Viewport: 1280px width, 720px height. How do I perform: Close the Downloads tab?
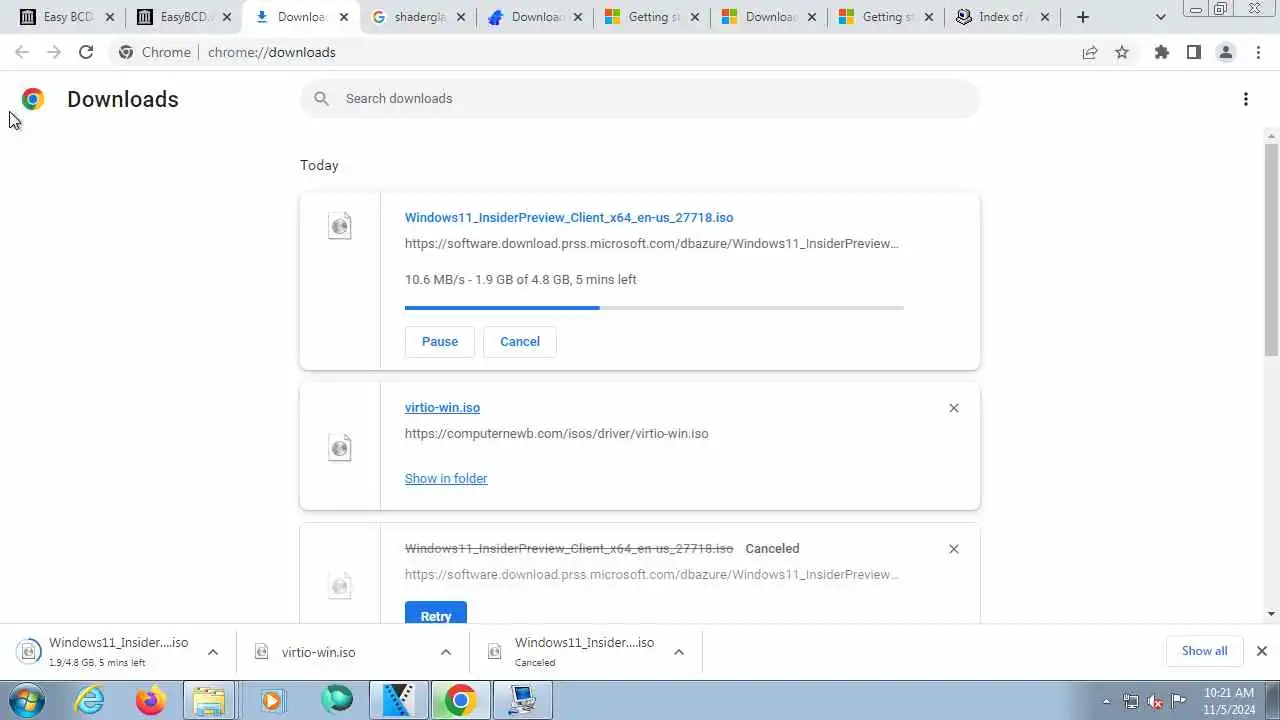(x=343, y=17)
